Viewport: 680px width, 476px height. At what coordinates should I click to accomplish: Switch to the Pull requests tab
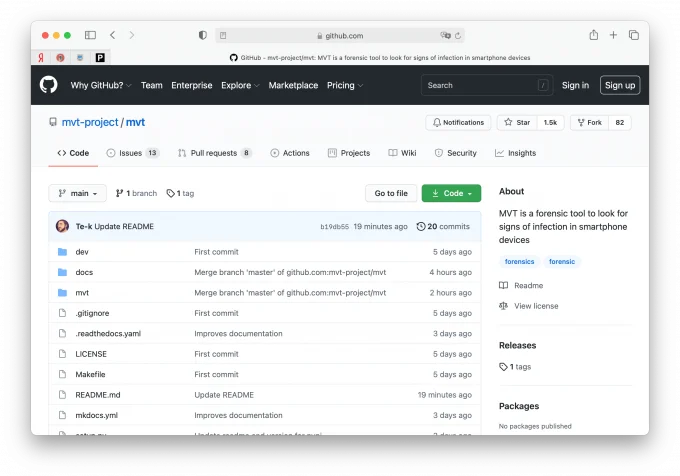click(215, 153)
